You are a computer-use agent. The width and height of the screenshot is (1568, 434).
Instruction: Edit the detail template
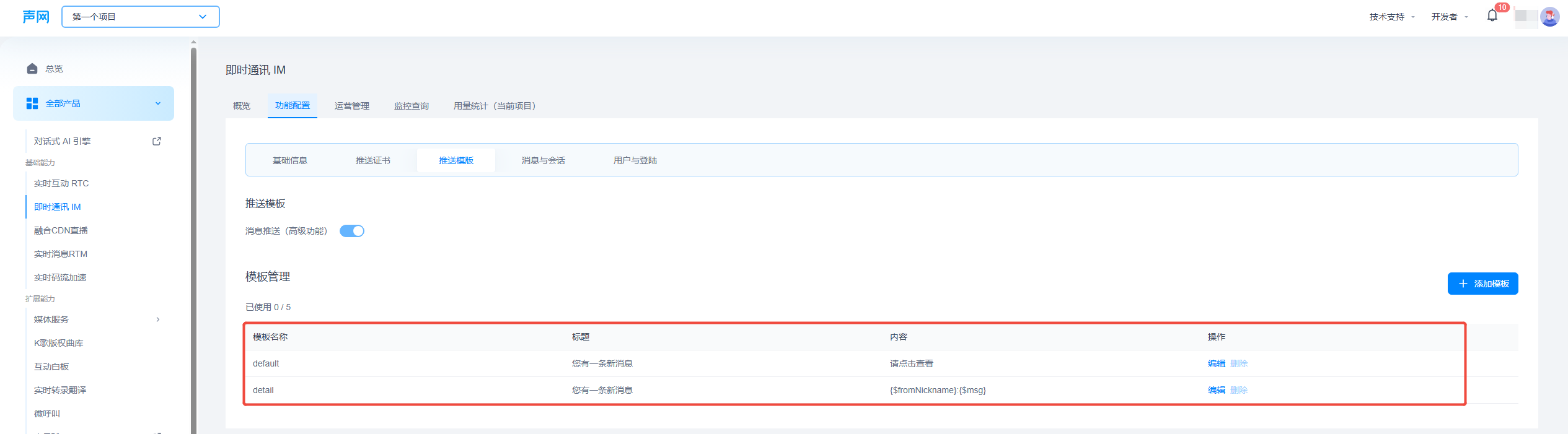(x=1216, y=390)
